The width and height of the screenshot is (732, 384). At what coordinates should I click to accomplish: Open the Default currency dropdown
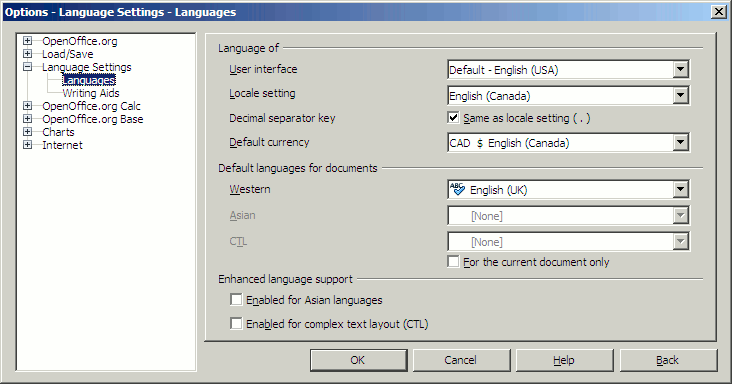coord(680,142)
